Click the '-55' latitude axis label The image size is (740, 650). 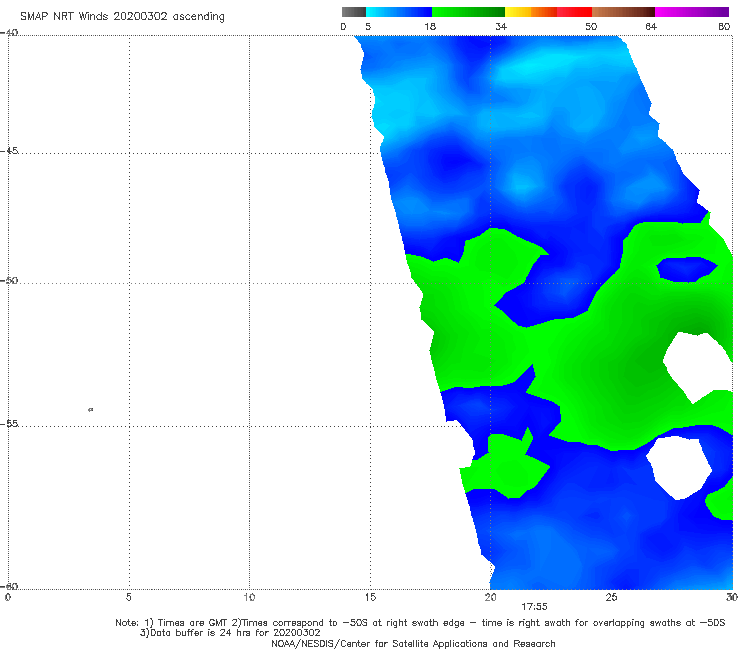point(9,424)
